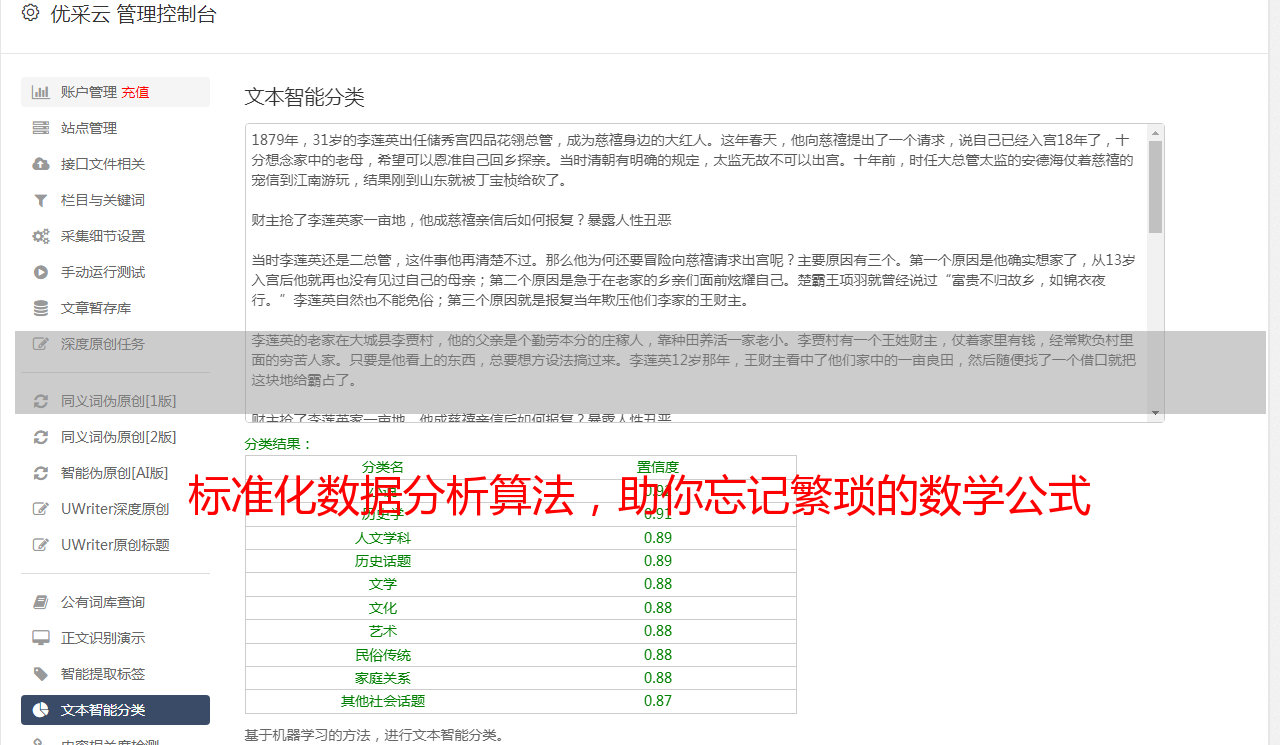The width and height of the screenshot is (1280, 745).
Task: Click the 文本智能分类 page heading
Action: point(305,97)
